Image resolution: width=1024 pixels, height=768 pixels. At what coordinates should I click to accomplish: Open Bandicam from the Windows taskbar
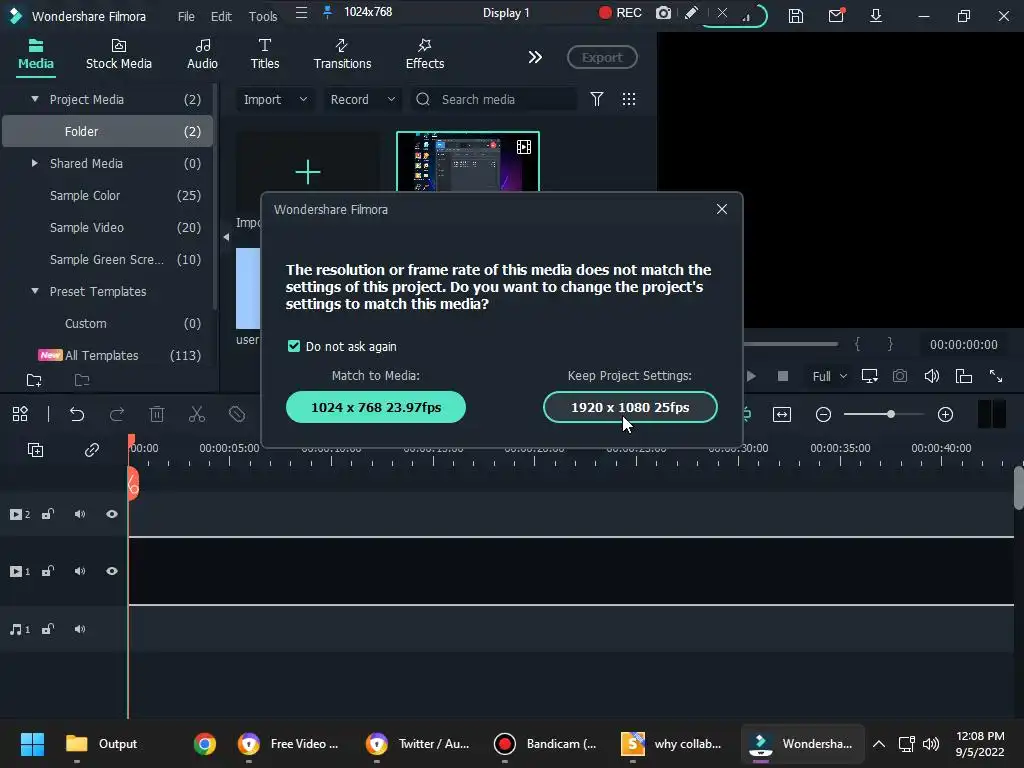(x=545, y=744)
